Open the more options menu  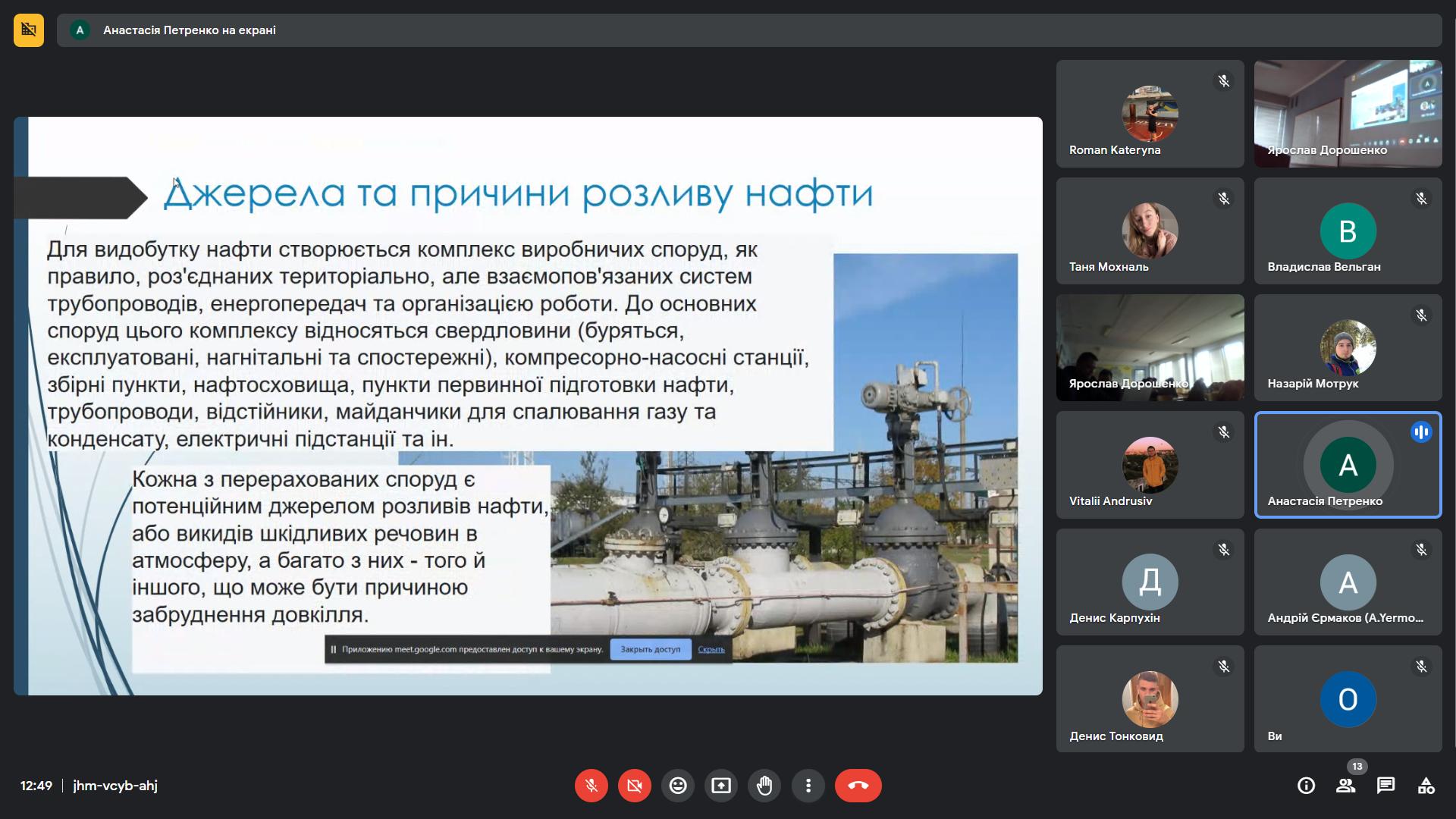(808, 786)
